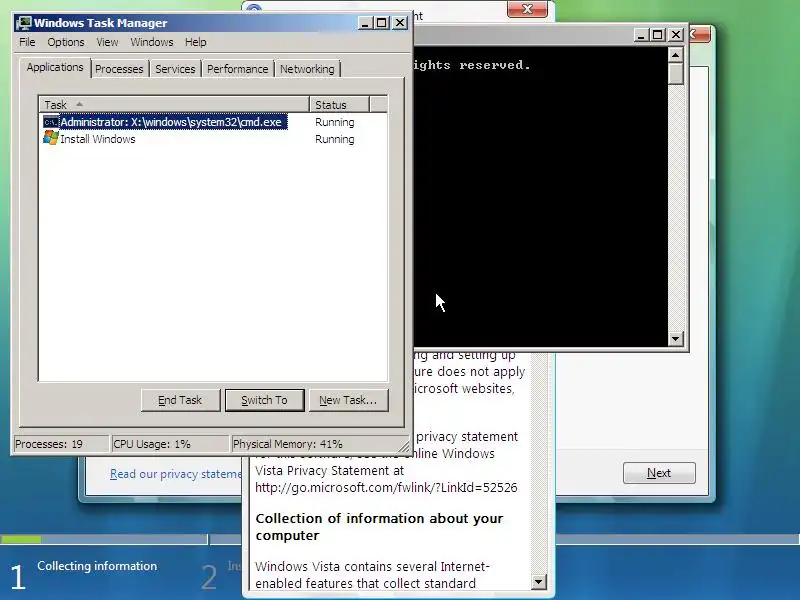
Task: Switch to the Services tab
Action: [x=175, y=69]
